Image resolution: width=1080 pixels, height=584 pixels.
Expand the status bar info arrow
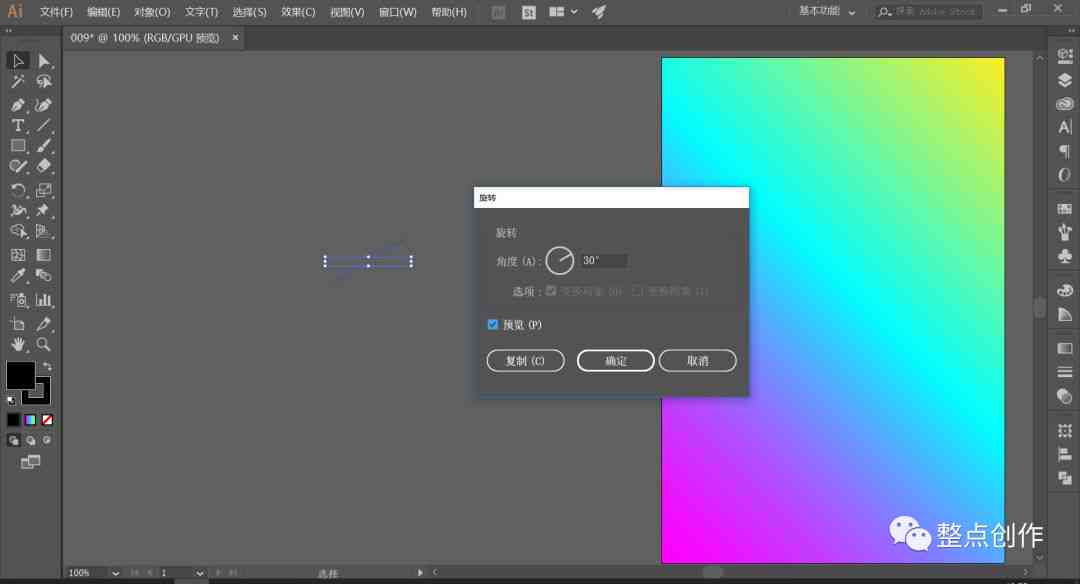(420, 573)
